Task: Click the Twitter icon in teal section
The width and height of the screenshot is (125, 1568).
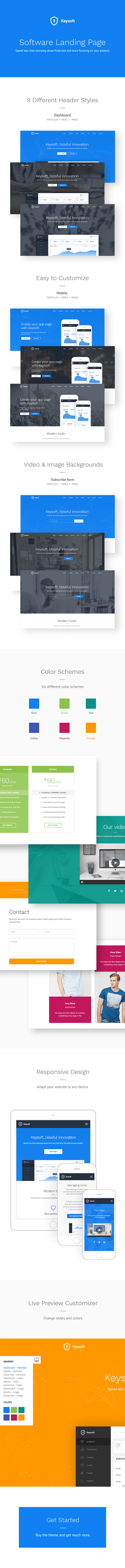Action: (115, 891)
